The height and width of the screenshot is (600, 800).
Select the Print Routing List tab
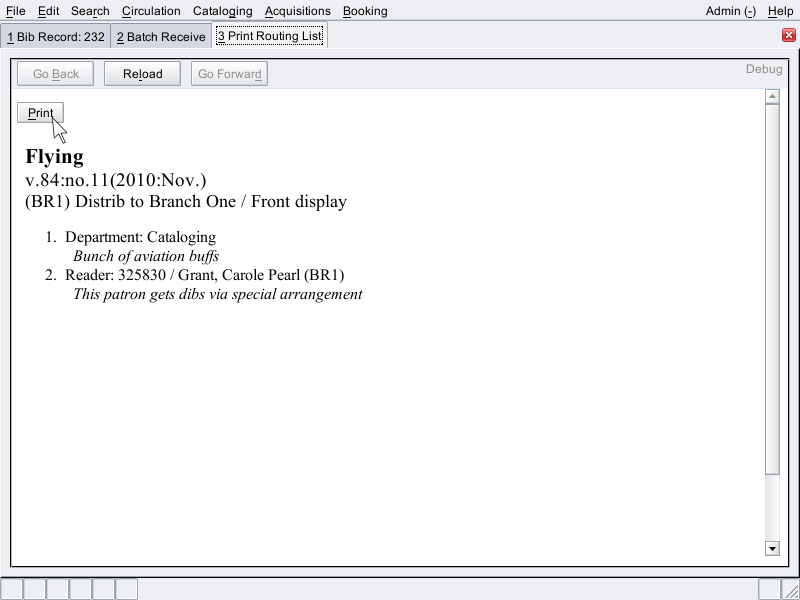268,34
